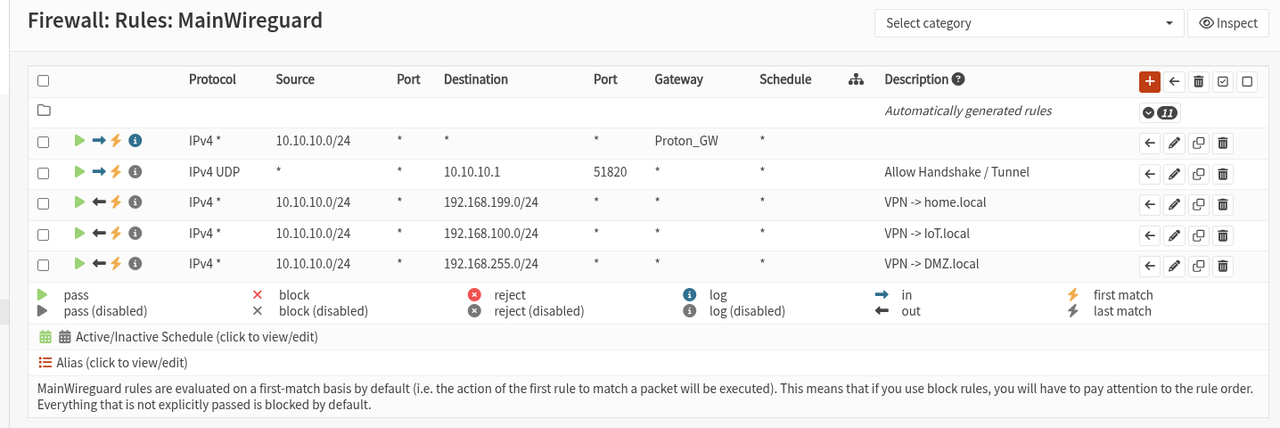Toggle log icon on Allow Handshake rule

point(135,173)
